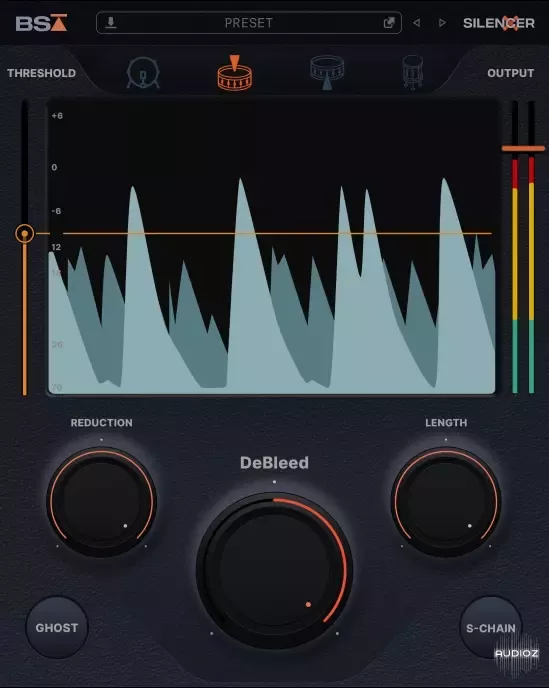Click the Threshold slider handle
Screen dimensions: 549x688
pos(25,233)
